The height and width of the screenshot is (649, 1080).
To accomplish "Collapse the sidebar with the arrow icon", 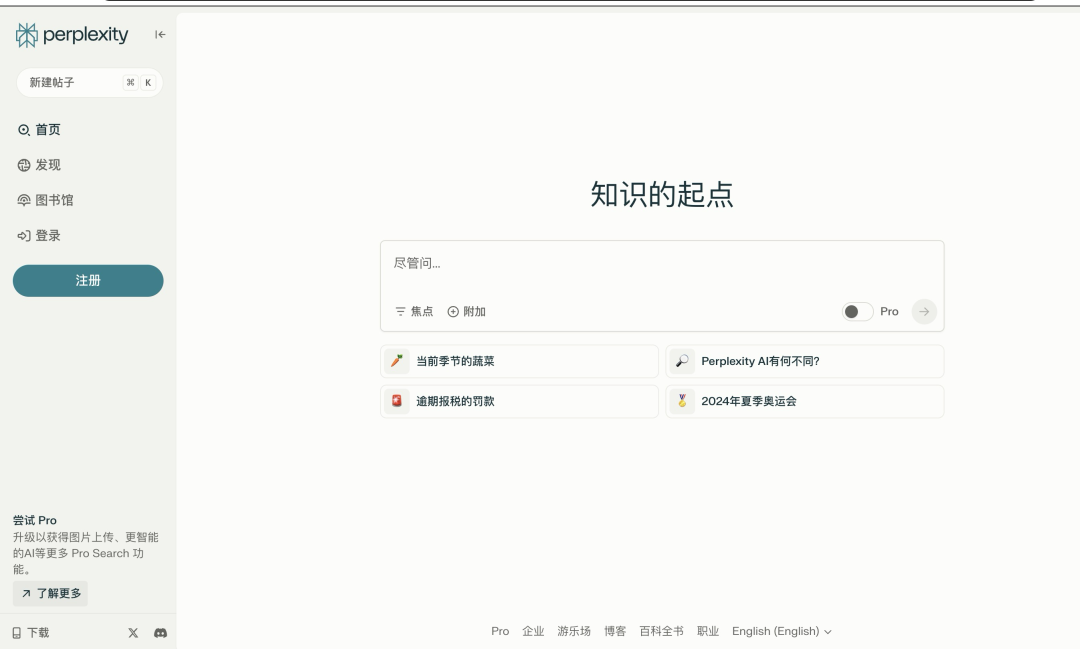I will click(160, 35).
